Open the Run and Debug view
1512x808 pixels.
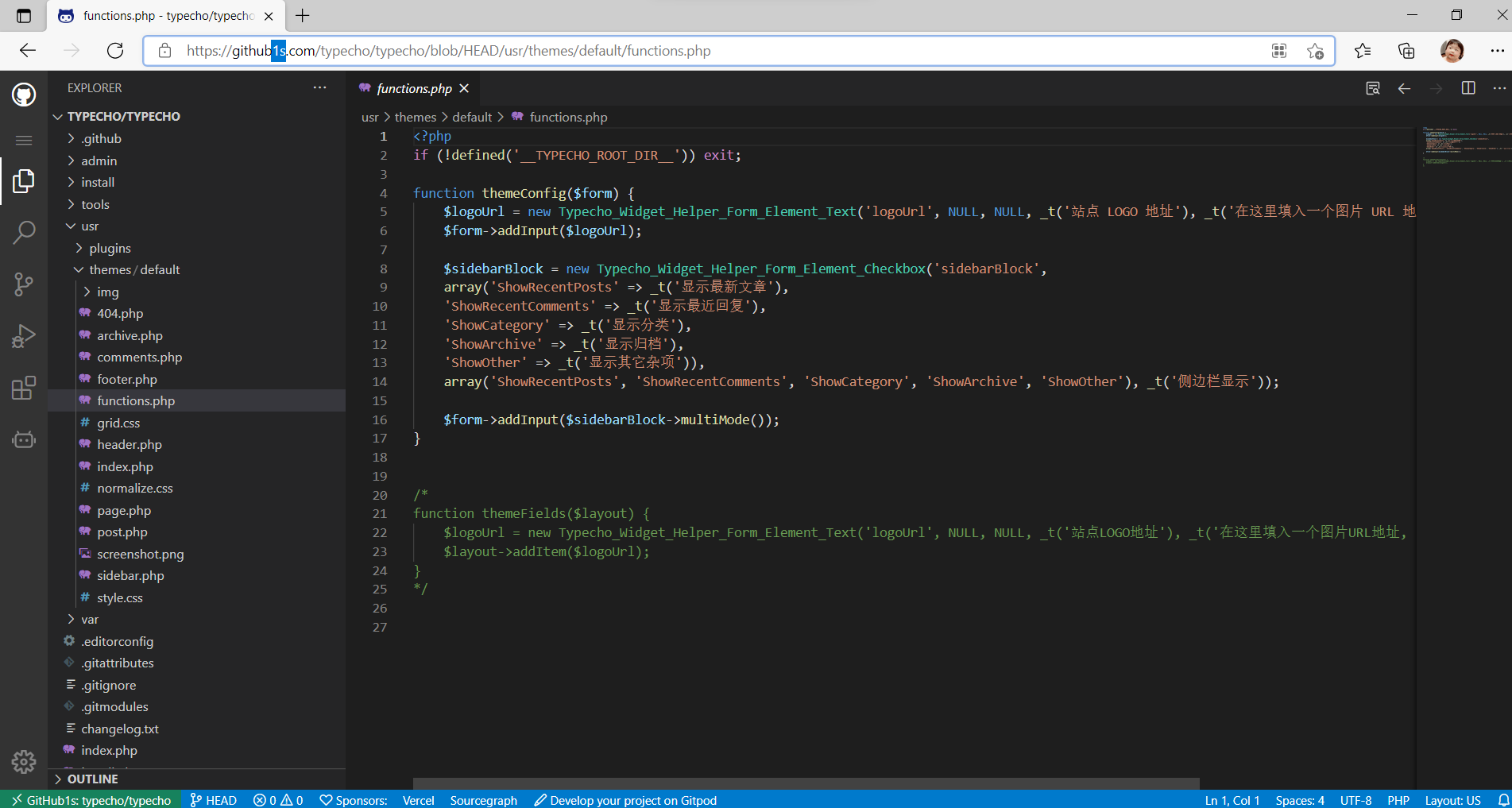[24, 336]
